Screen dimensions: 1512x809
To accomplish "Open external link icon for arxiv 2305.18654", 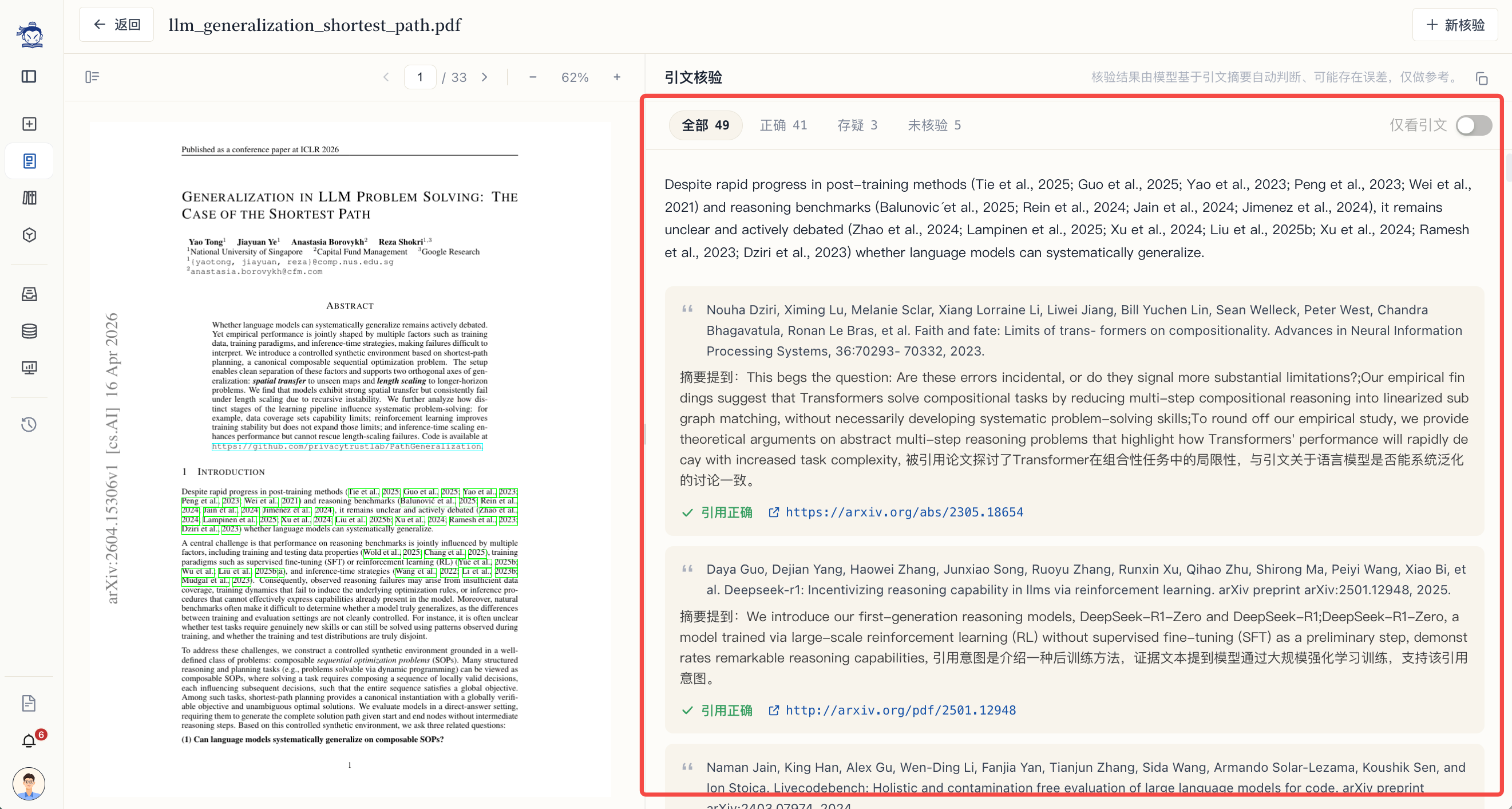I will [x=774, y=512].
